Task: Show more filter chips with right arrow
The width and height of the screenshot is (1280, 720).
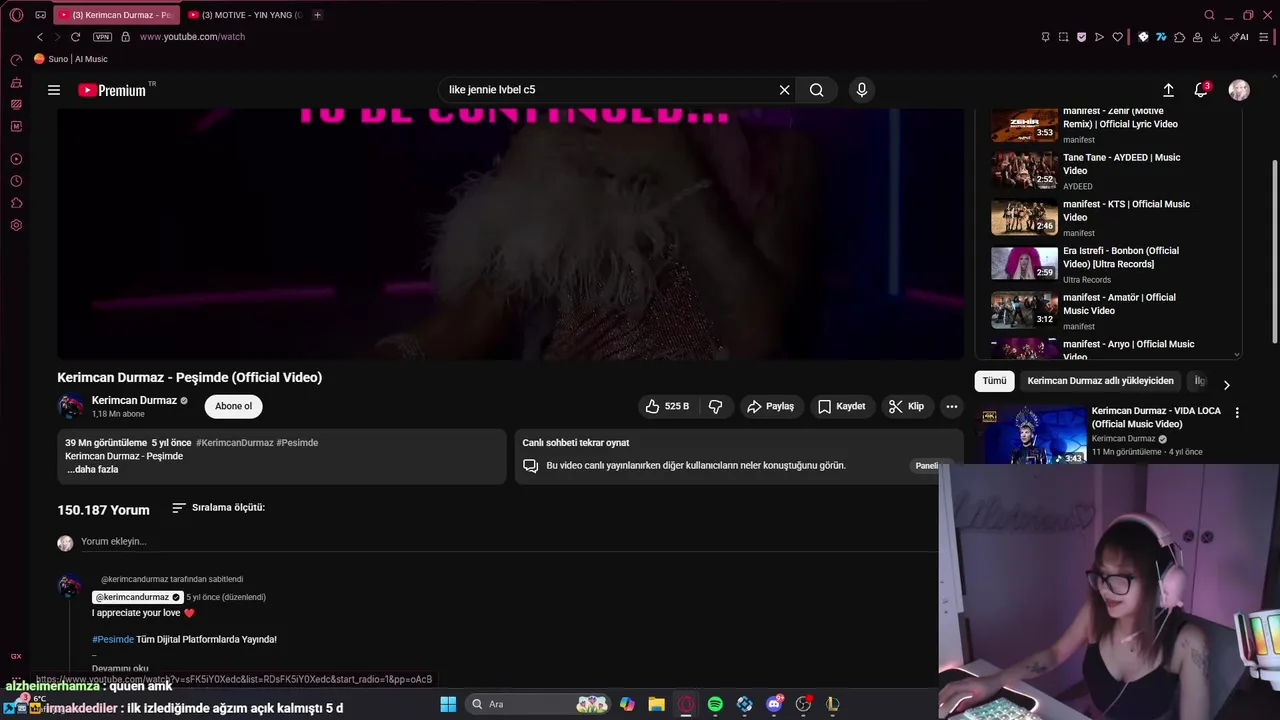Action: [1227, 385]
